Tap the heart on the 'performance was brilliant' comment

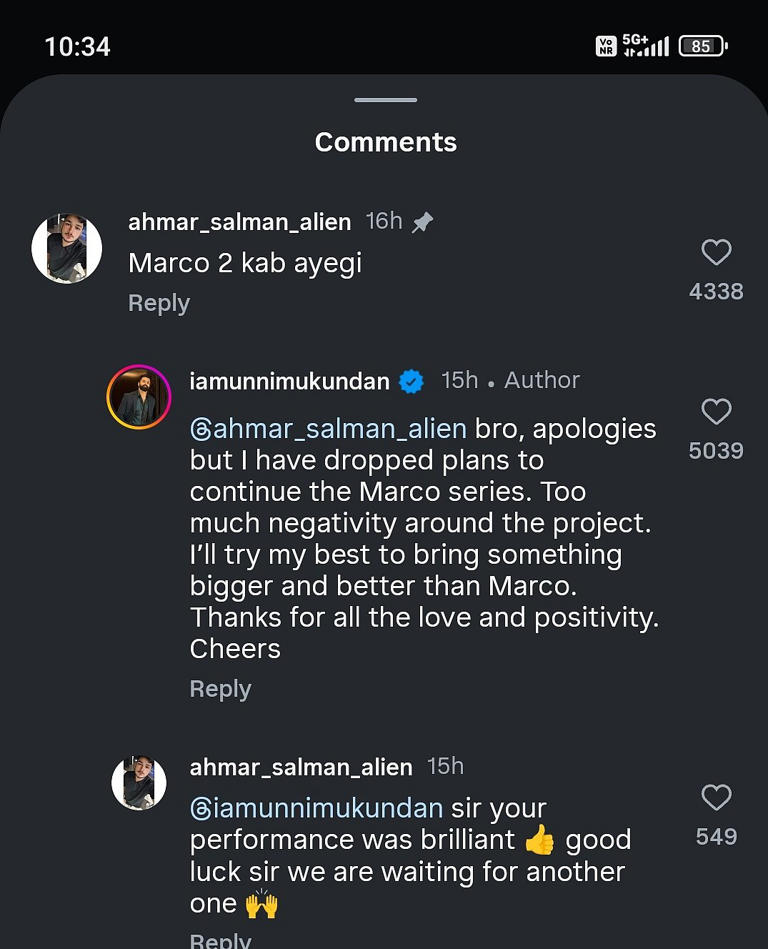coord(716,797)
